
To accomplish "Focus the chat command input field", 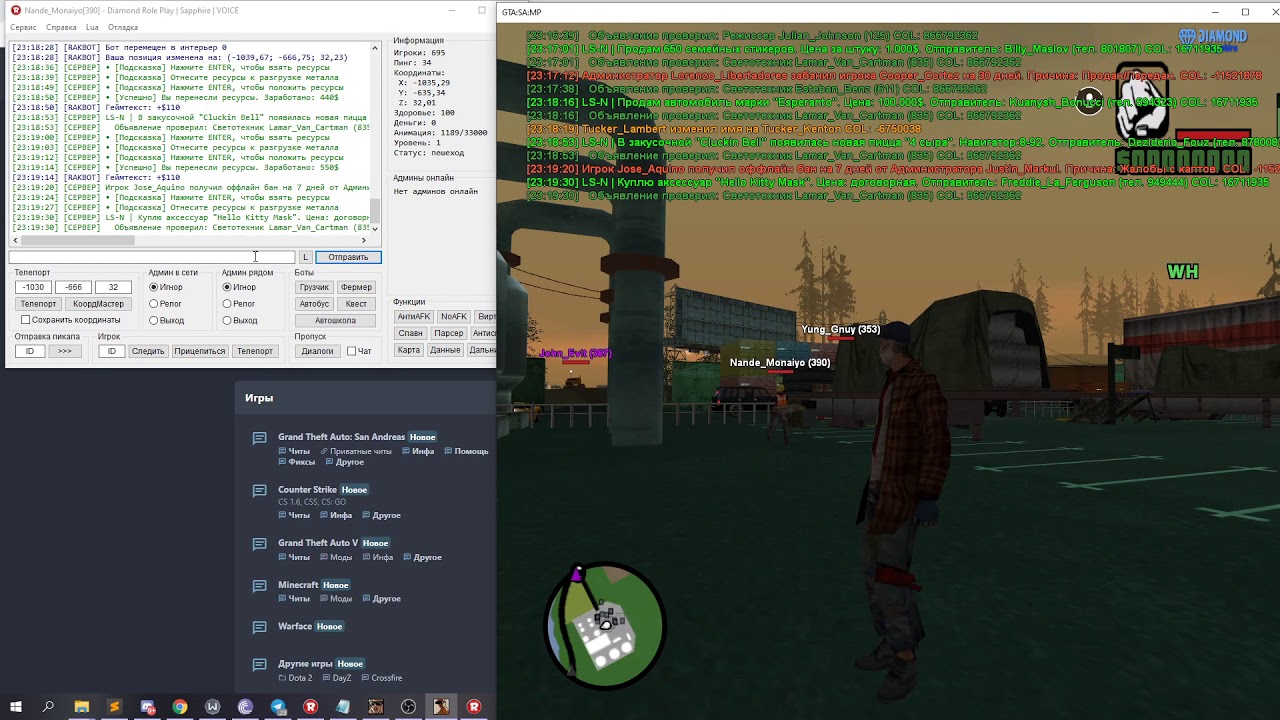I will pyautogui.click(x=152, y=257).
